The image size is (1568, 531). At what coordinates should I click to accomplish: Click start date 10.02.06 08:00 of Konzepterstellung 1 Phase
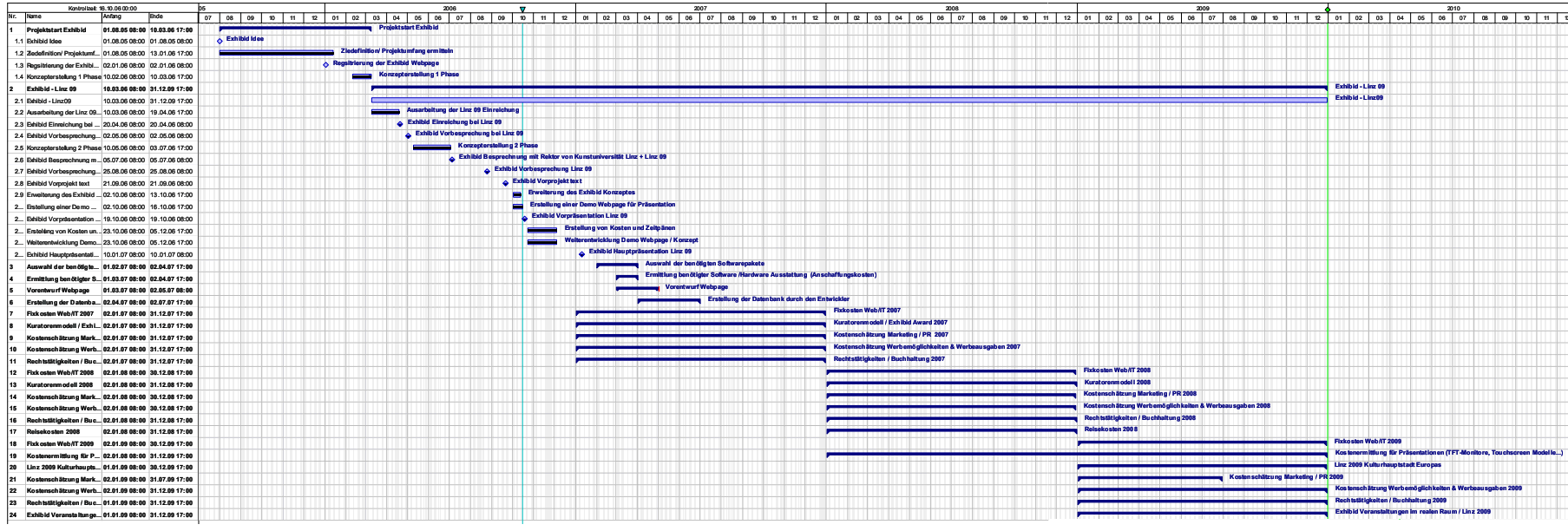(x=124, y=76)
